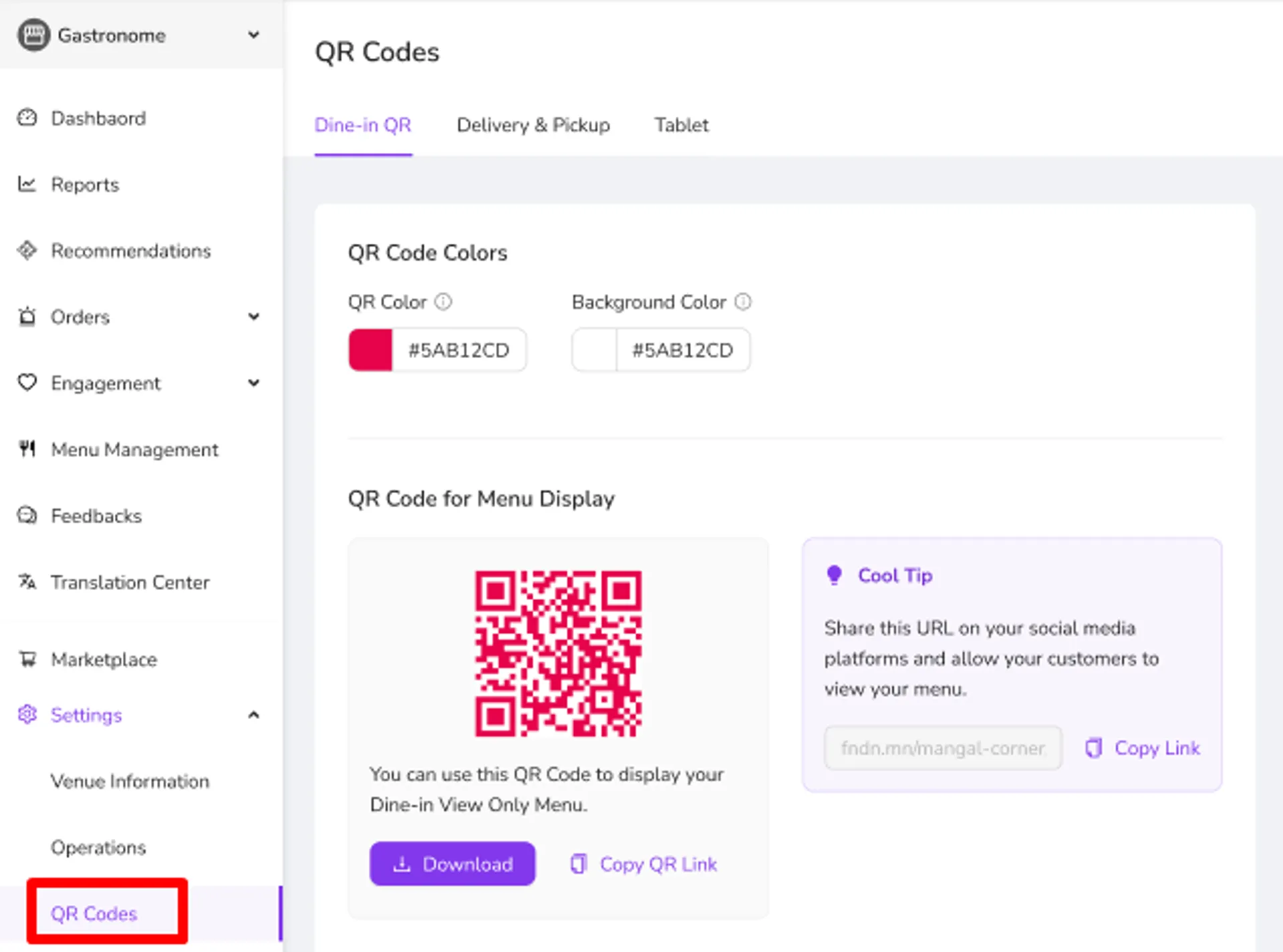
Task: Click the Menu Management fork-knife icon
Action: pyautogui.click(x=27, y=449)
